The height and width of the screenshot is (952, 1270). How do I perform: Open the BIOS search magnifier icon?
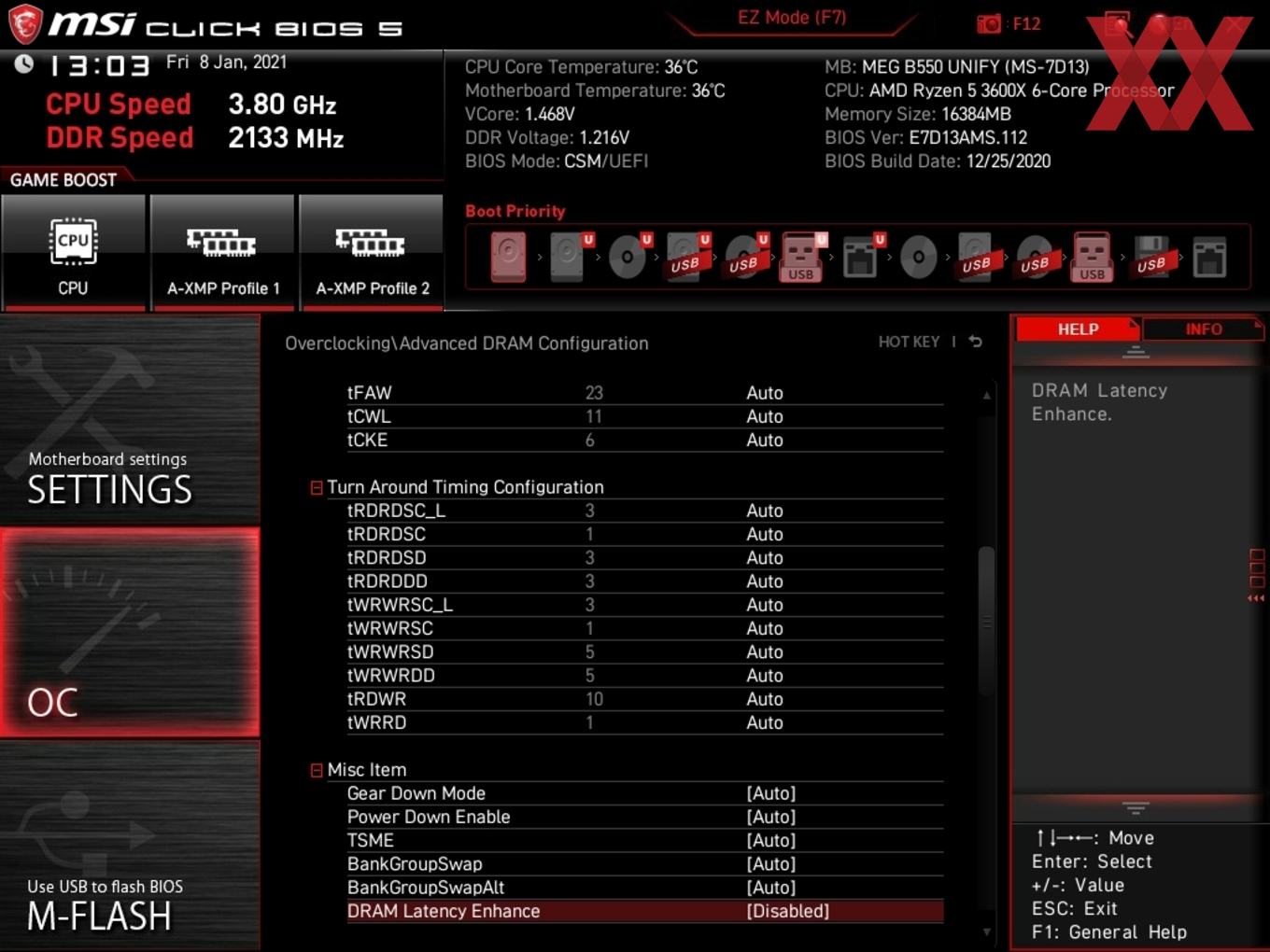(1117, 23)
